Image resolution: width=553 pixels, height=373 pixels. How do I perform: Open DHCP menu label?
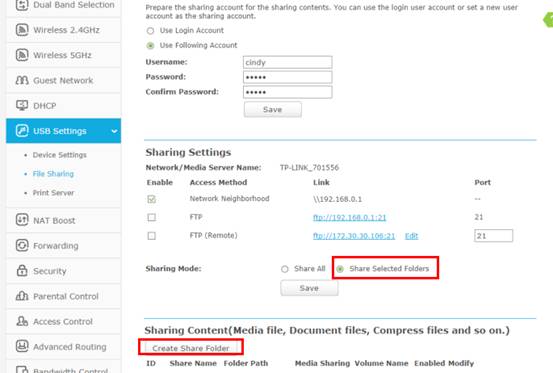45,106
